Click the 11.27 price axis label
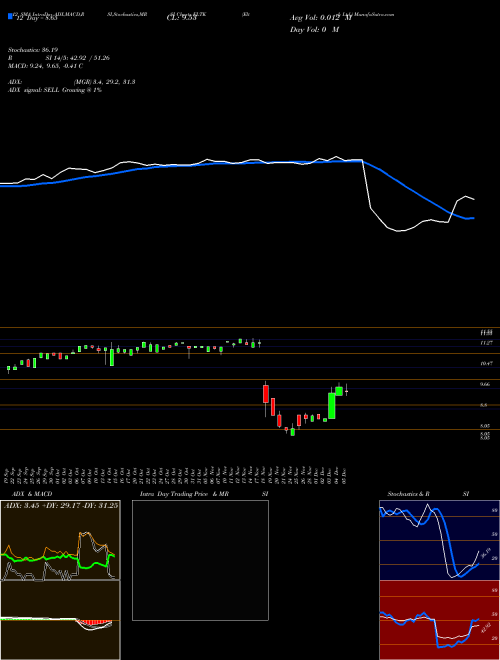Image resolution: width=500 pixels, height=660 pixels. [x=487, y=343]
